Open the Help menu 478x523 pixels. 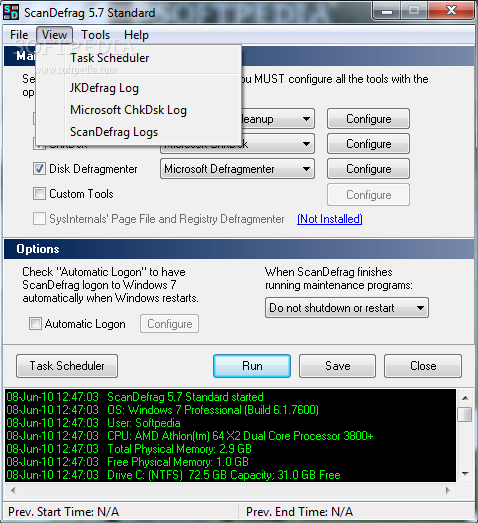coord(136,35)
